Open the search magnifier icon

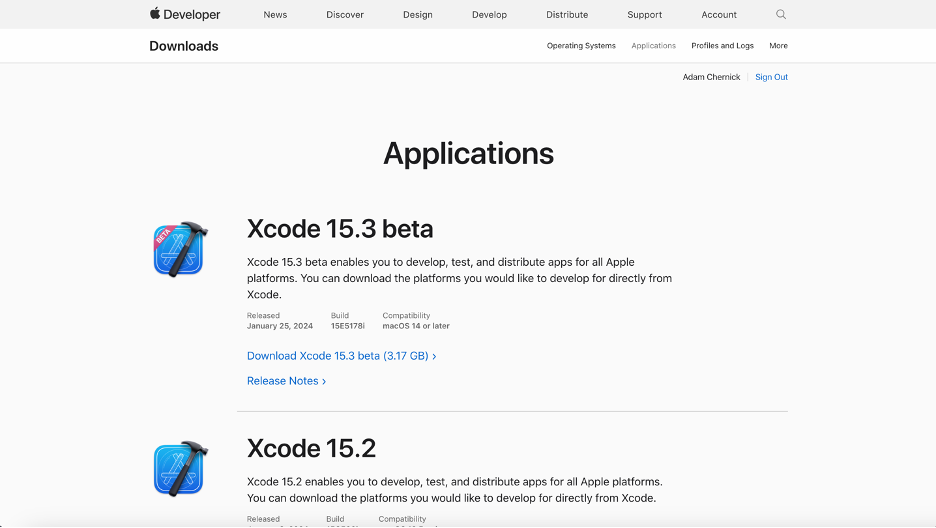[781, 14]
